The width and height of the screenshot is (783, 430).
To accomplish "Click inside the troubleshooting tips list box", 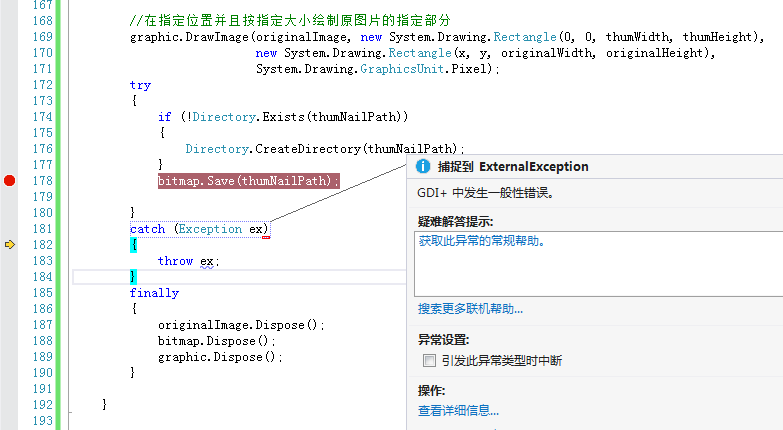I will [x=598, y=264].
